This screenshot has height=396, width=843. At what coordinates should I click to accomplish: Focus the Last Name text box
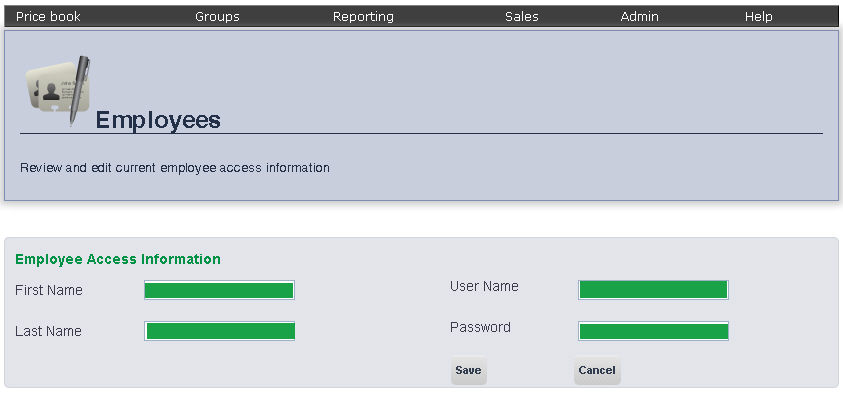pyautogui.click(x=219, y=331)
